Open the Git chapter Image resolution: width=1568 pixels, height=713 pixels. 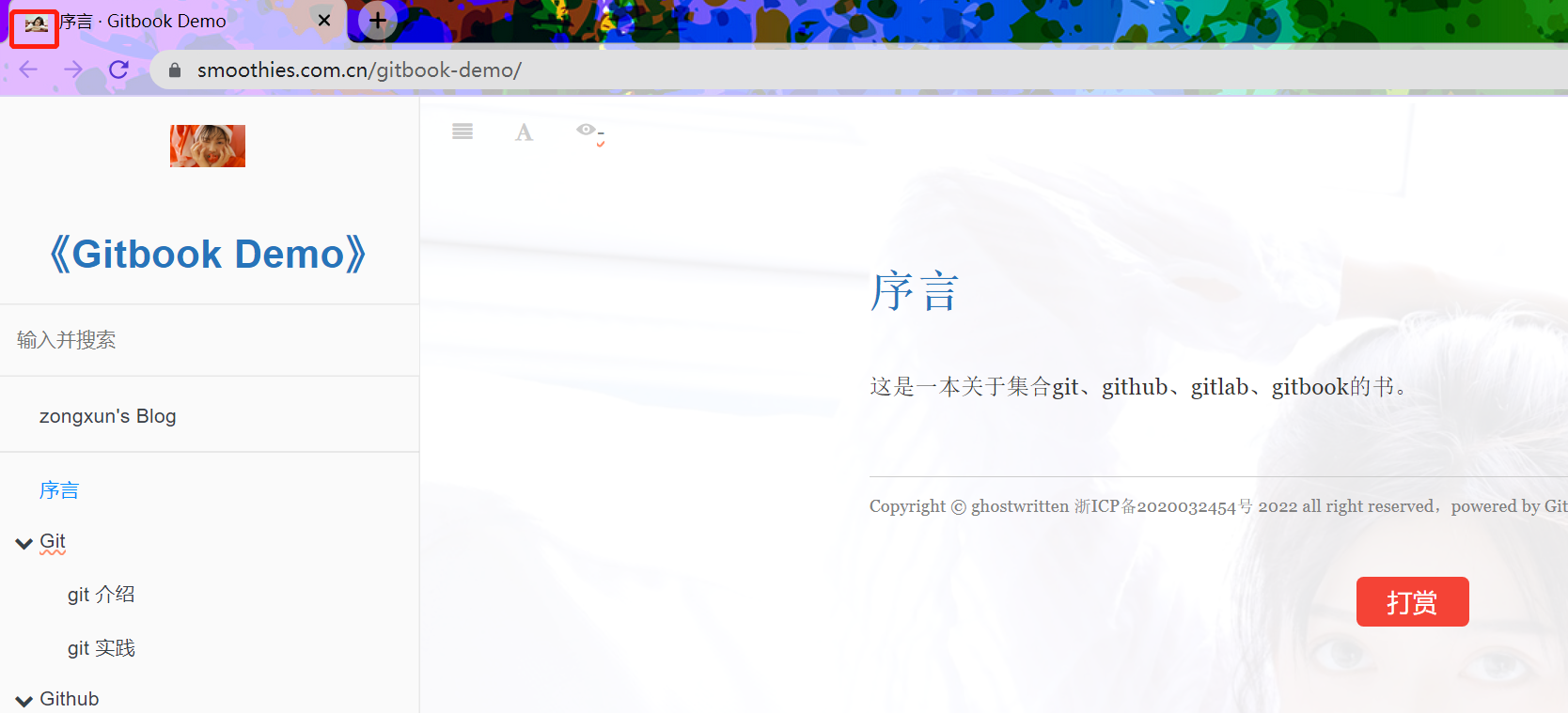[53, 541]
